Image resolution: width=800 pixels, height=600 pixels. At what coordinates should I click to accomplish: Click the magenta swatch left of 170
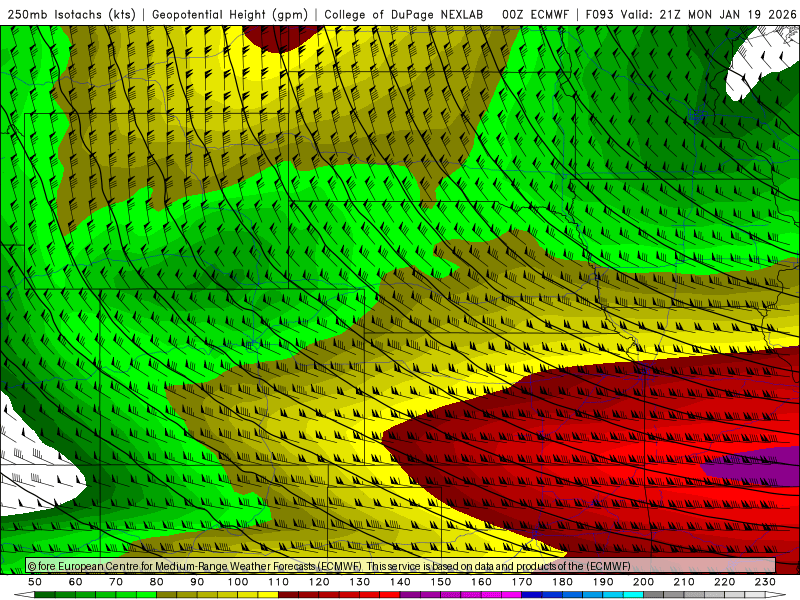click(511, 595)
